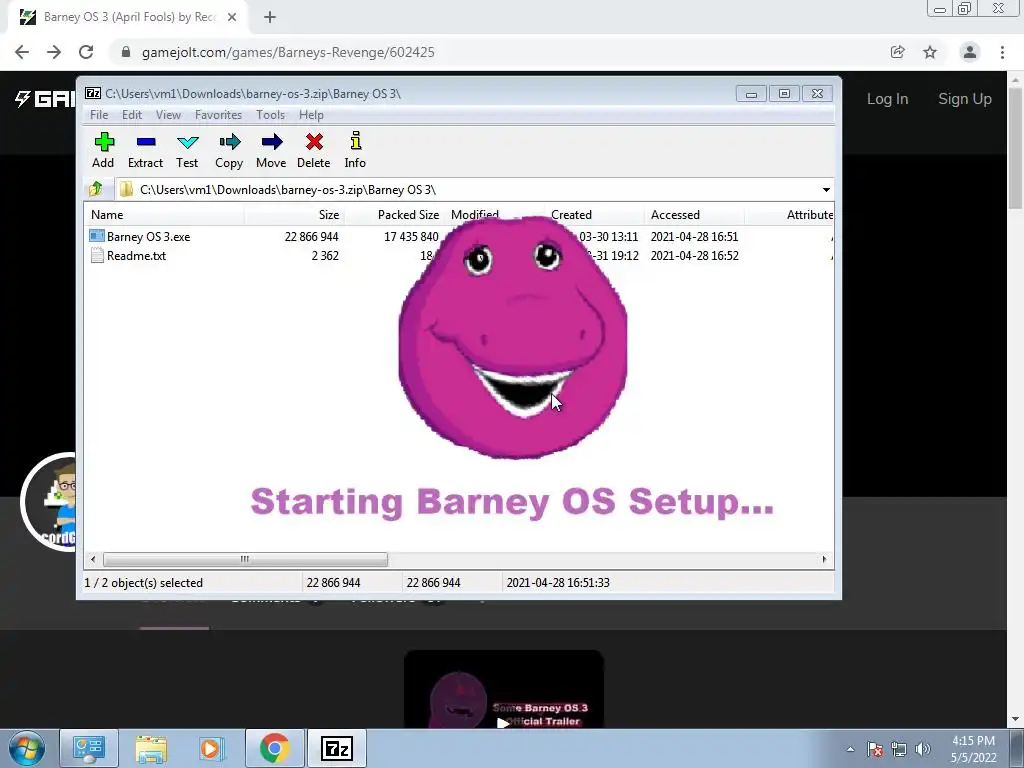This screenshot has height=768, width=1024.
Task: Open the View menu in 7-Zip
Action: (168, 115)
